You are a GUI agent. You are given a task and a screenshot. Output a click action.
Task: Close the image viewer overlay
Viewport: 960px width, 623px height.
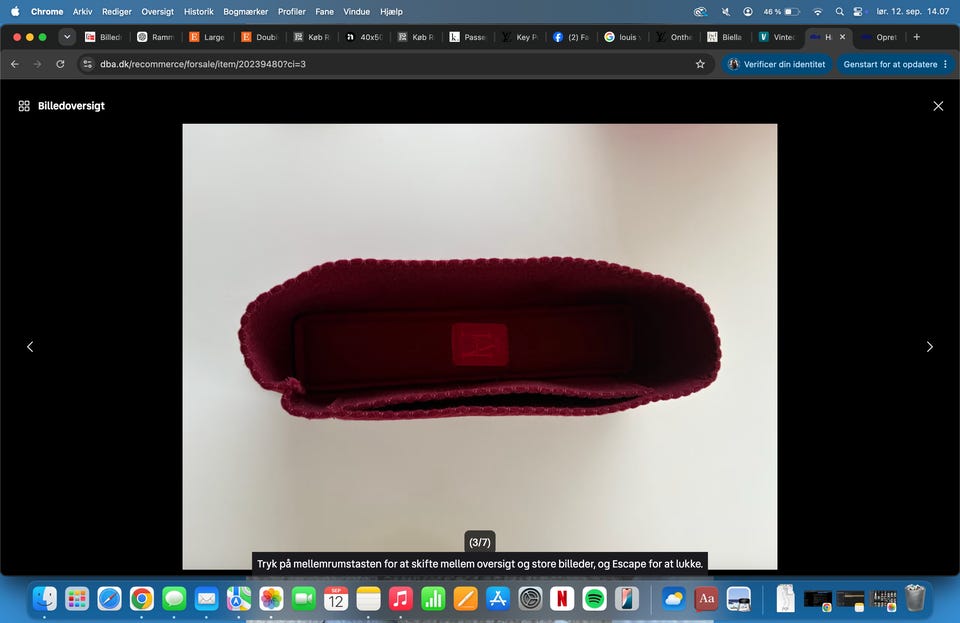click(x=938, y=106)
